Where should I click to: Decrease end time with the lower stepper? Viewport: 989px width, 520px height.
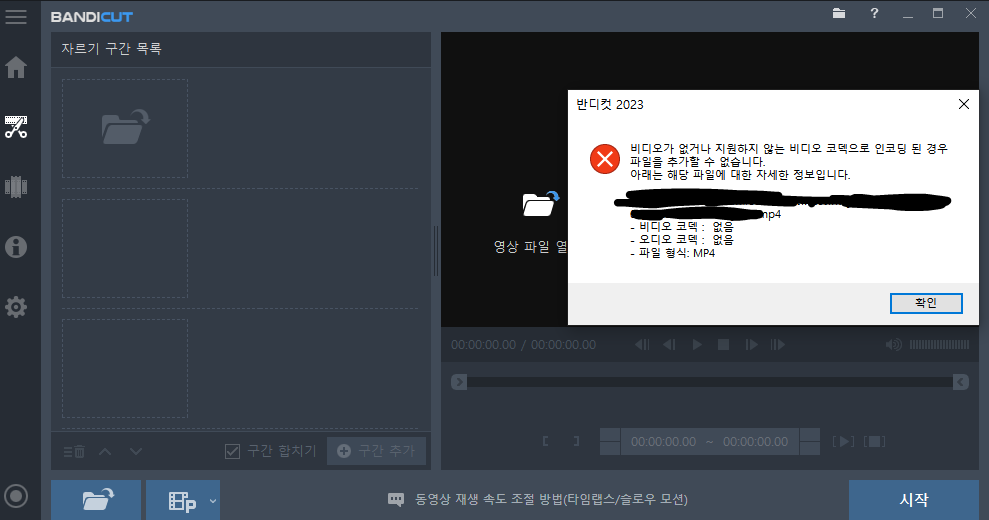click(x=810, y=449)
